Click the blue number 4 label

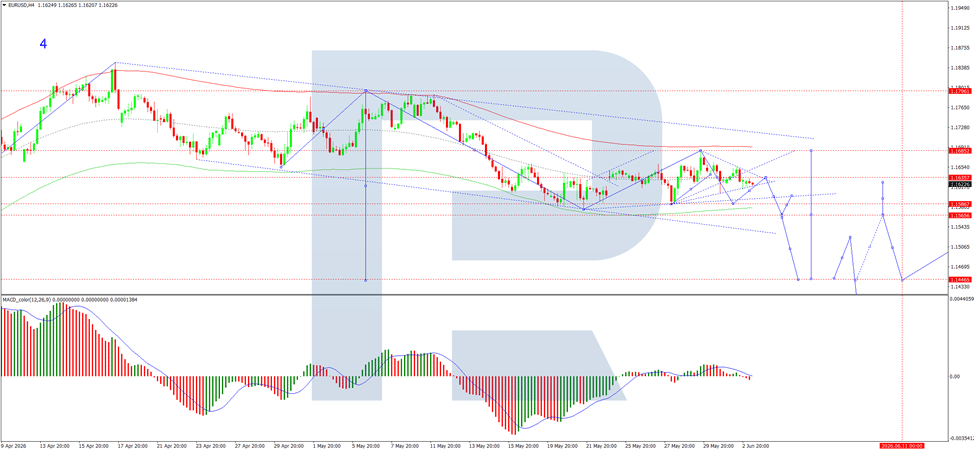click(x=43, y=43)
